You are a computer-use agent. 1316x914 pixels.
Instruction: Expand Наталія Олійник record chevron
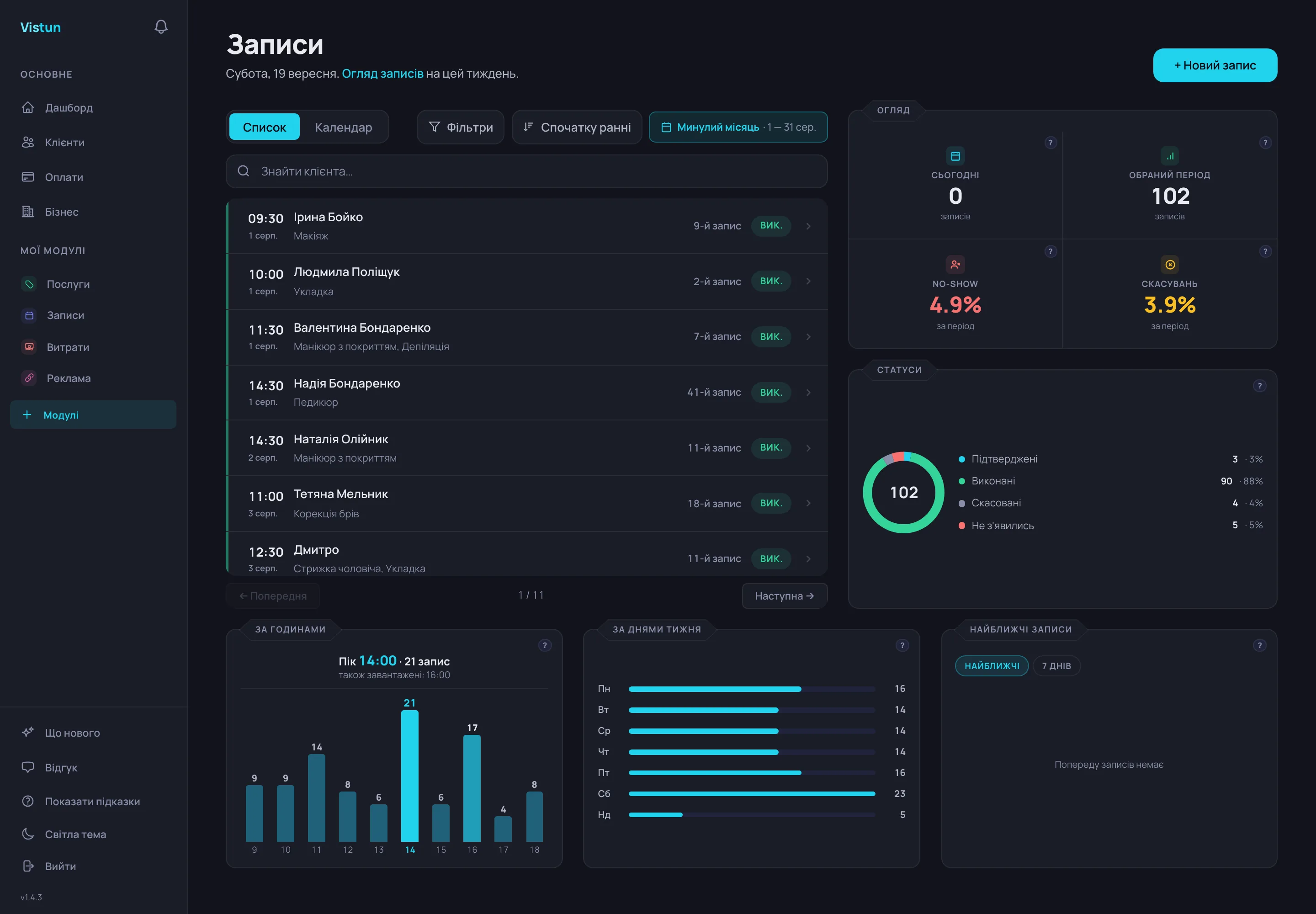(x=808, y=448)
